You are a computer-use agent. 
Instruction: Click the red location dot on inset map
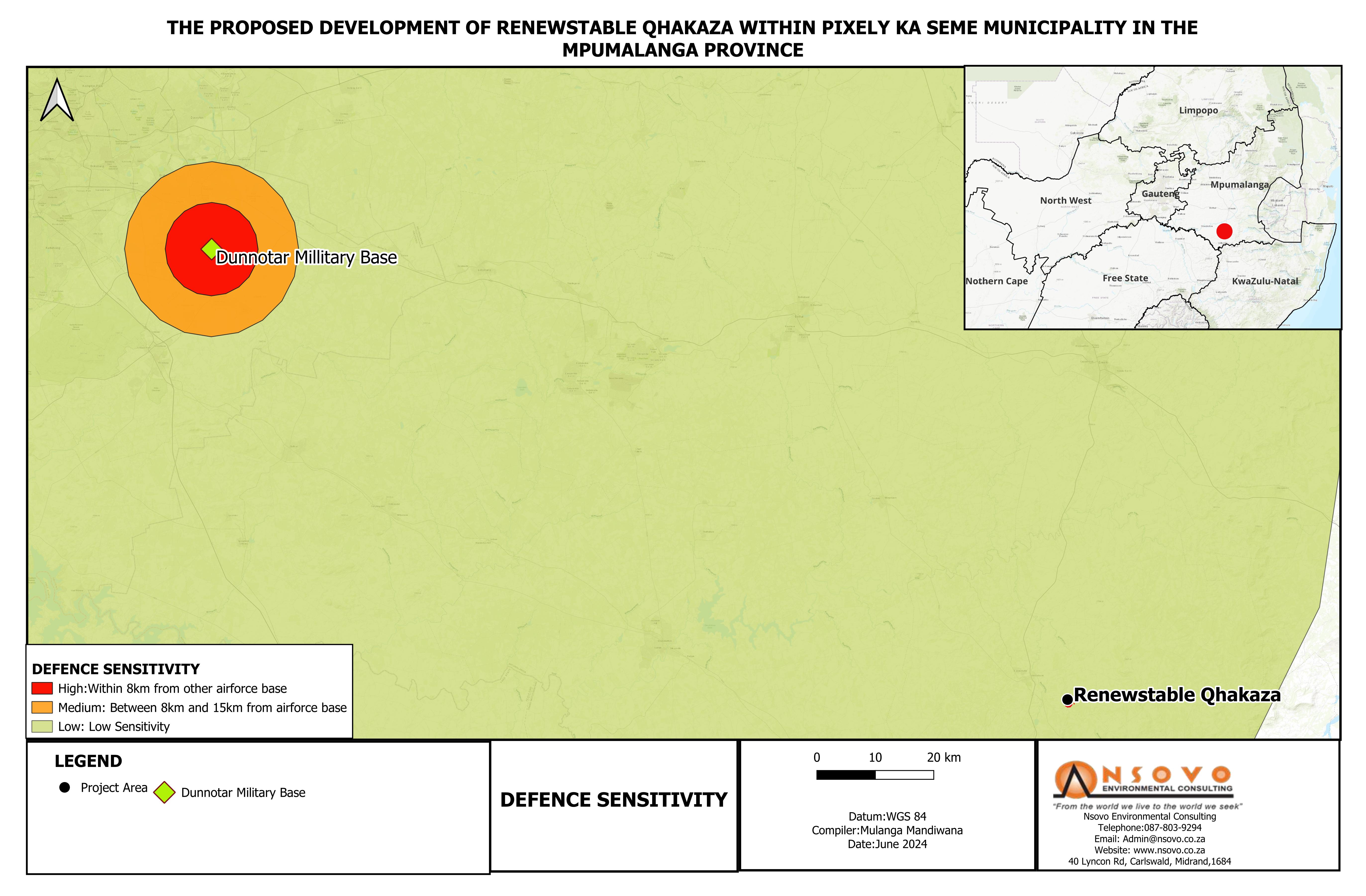[x=1224, y=231]
